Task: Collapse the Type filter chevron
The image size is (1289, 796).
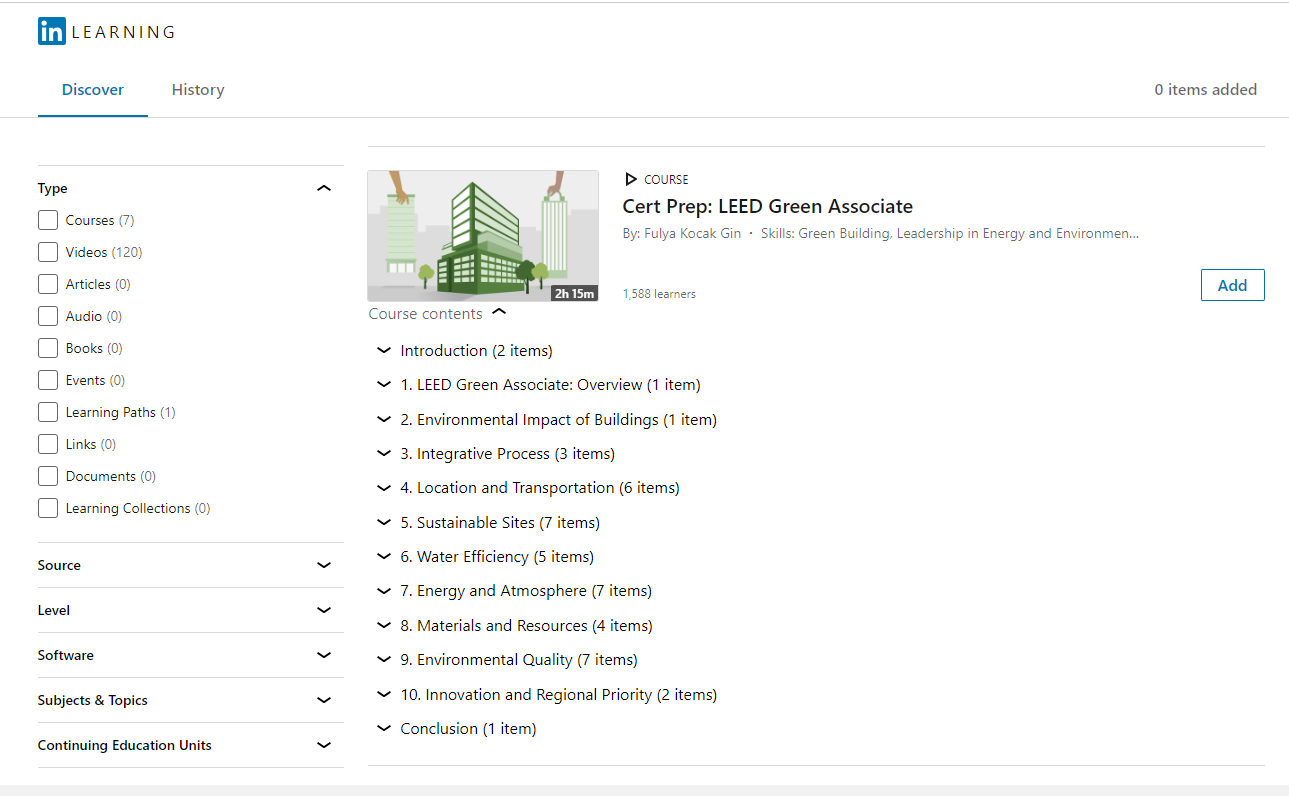Action: click(323, 188)
